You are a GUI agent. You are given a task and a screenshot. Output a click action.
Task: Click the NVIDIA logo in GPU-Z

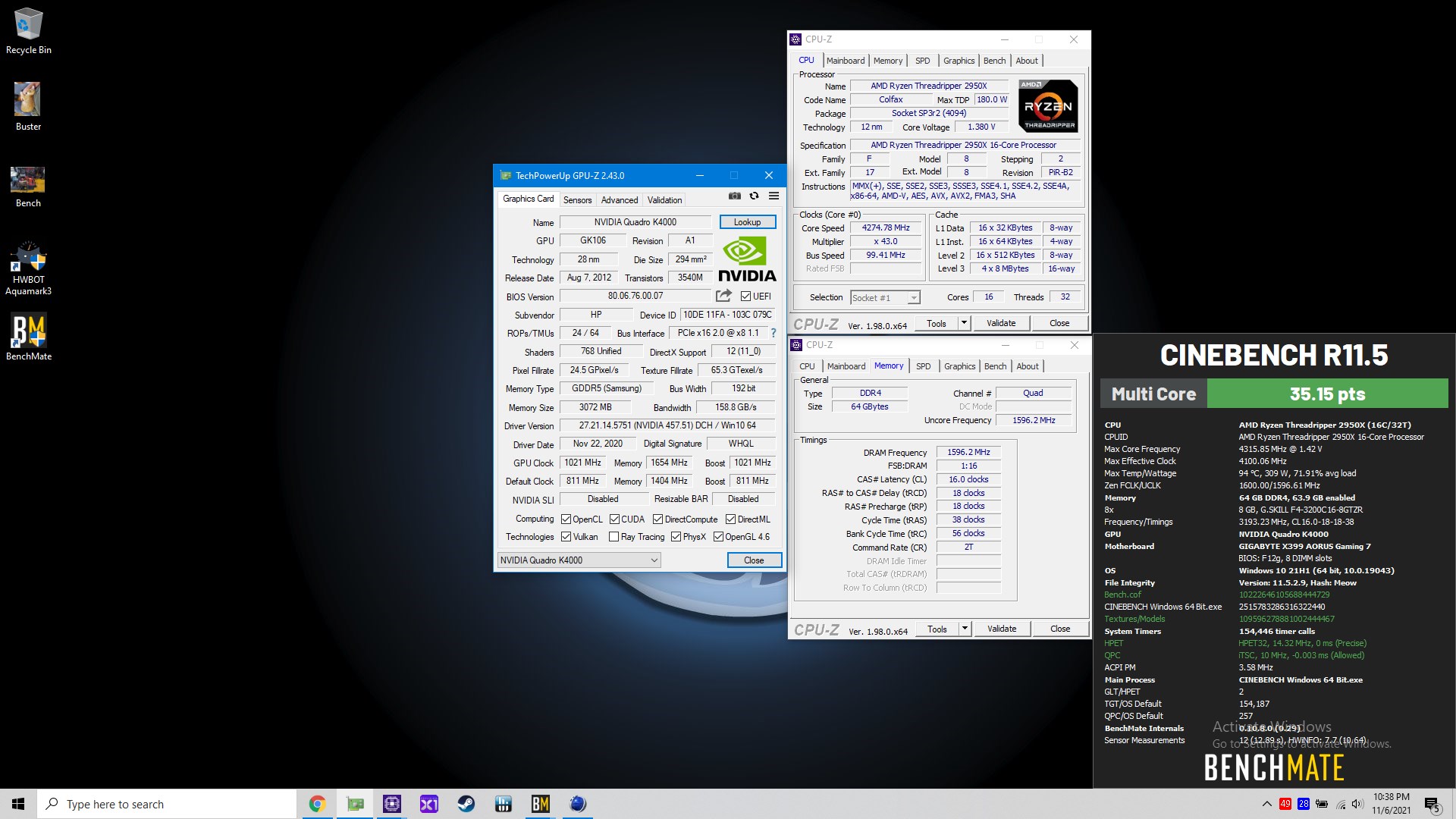[747, 259]
